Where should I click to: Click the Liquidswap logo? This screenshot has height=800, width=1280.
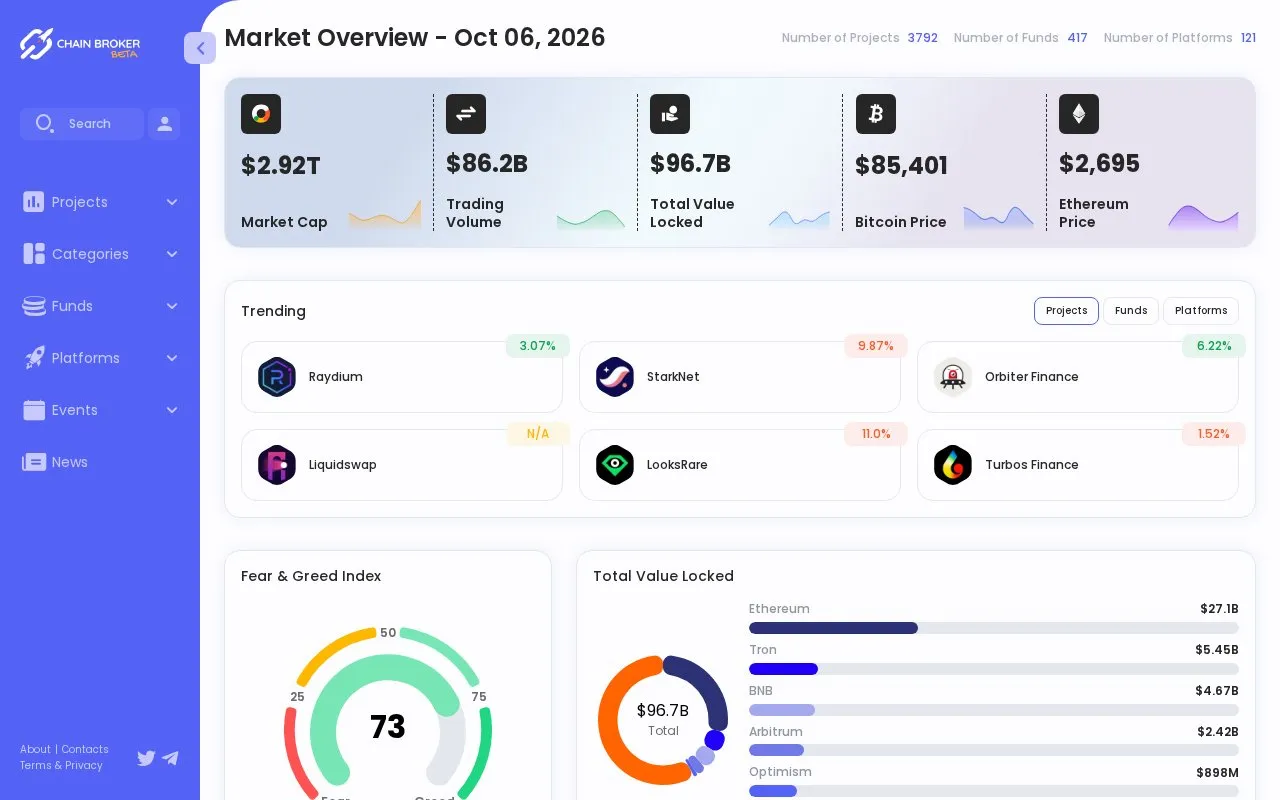pyautogui.click(x=277, y=465)
